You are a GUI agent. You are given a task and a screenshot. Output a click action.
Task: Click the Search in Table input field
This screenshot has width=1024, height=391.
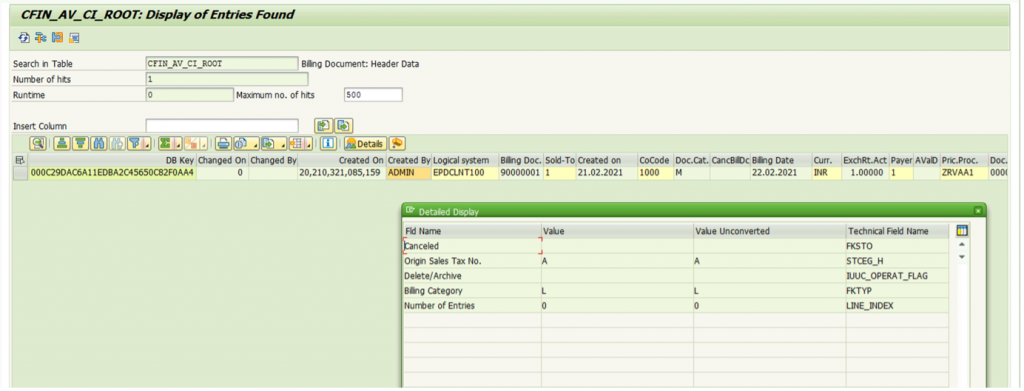pos(222,63)
